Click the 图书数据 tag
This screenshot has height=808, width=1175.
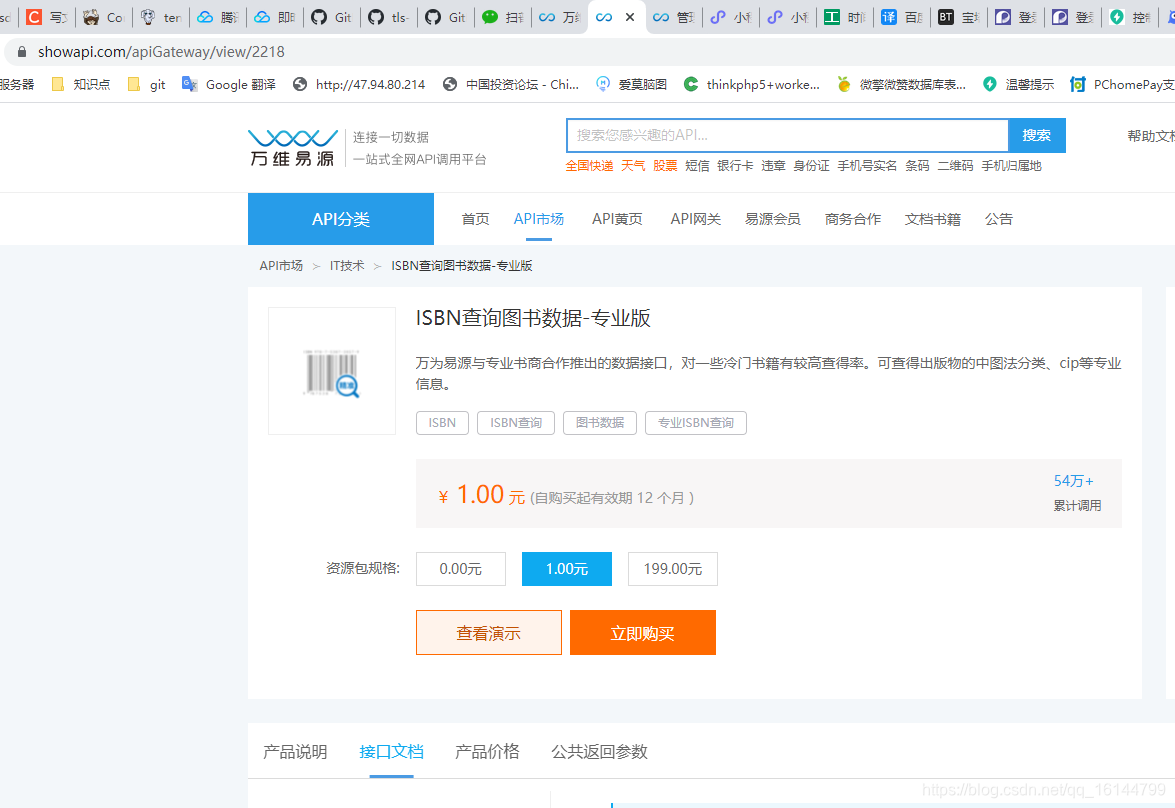(599, 423)
